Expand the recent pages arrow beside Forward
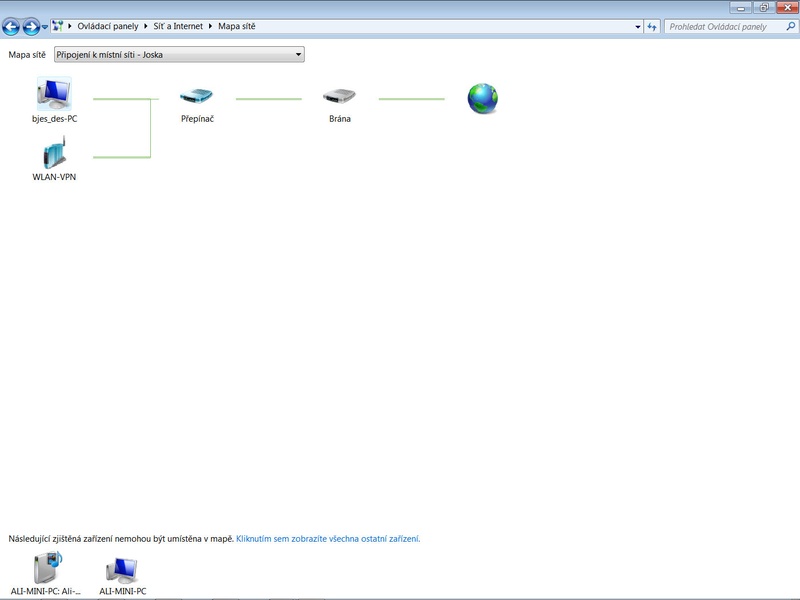Screen dimensions: 800x600 point(45,27)
